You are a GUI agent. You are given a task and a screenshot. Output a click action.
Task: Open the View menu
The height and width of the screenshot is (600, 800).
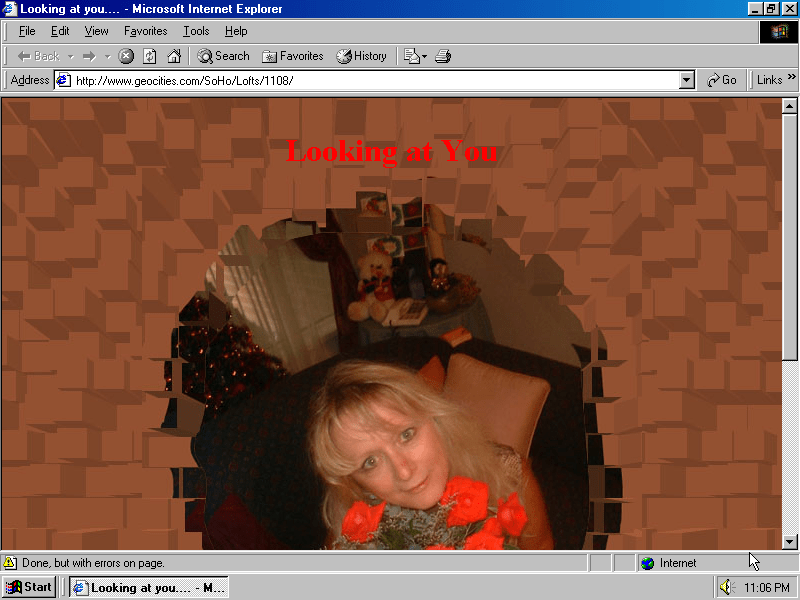(x=96, y=31)
